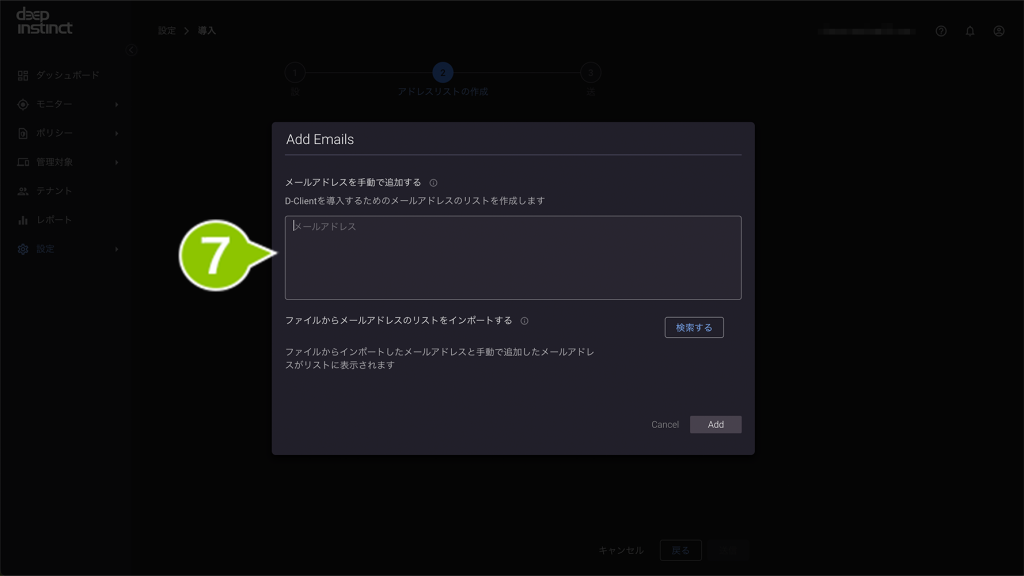Click the policy document icon
This screenshot has height=576, width=1024.
pos(23,133)
